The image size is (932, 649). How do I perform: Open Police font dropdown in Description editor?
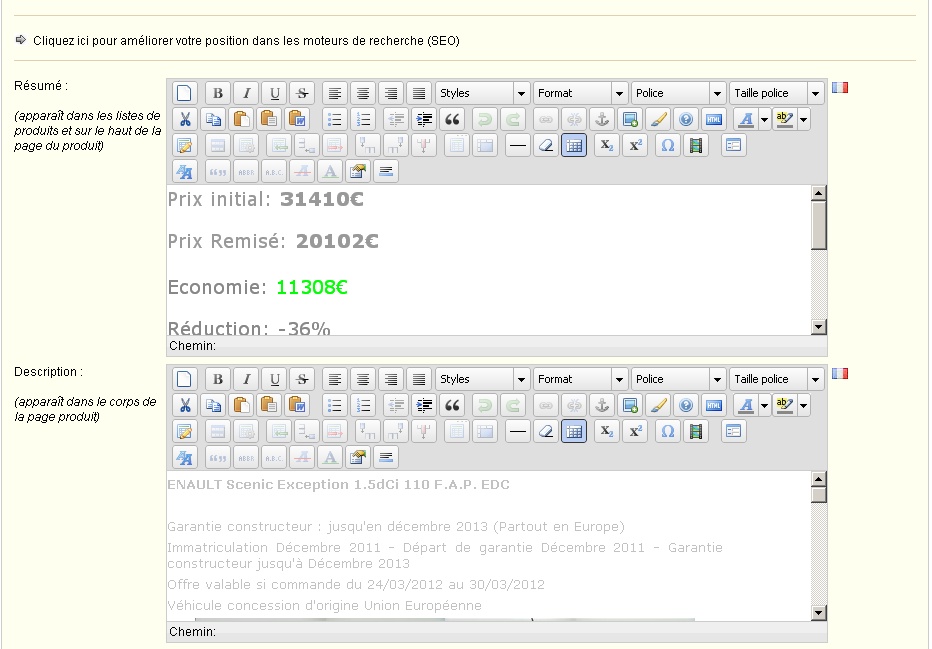point(678,379)
